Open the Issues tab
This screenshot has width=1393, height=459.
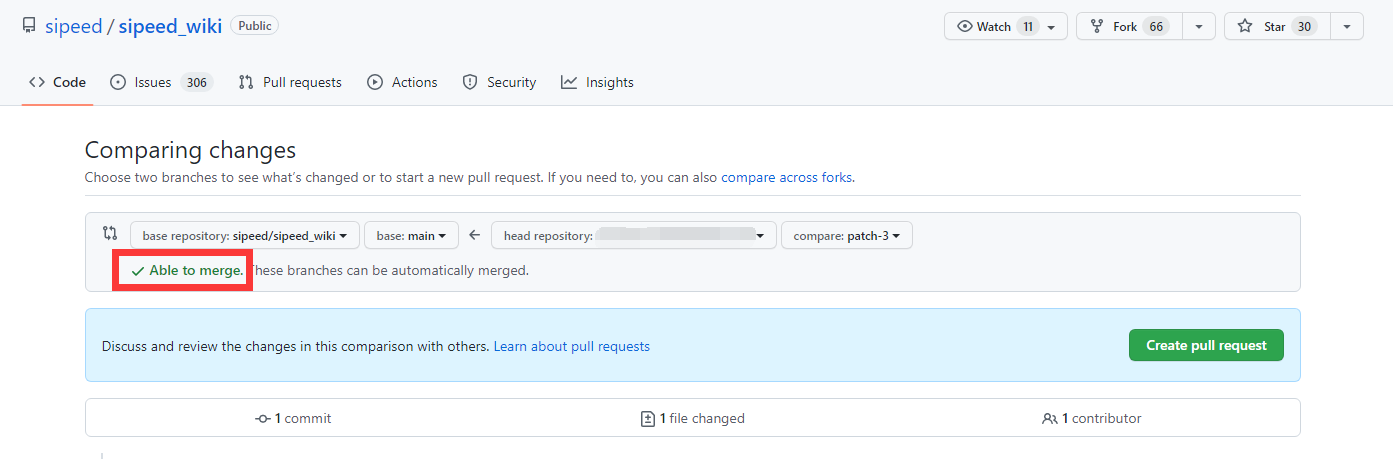[x=160, y=82]
